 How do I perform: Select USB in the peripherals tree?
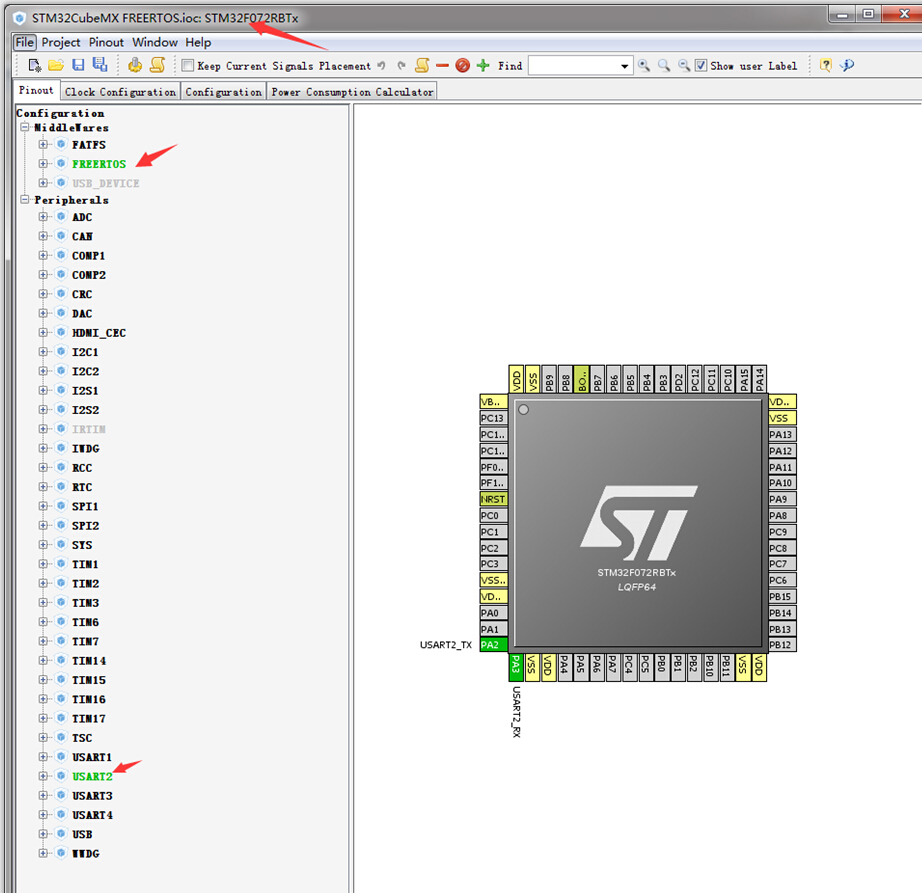coord(82,834)
